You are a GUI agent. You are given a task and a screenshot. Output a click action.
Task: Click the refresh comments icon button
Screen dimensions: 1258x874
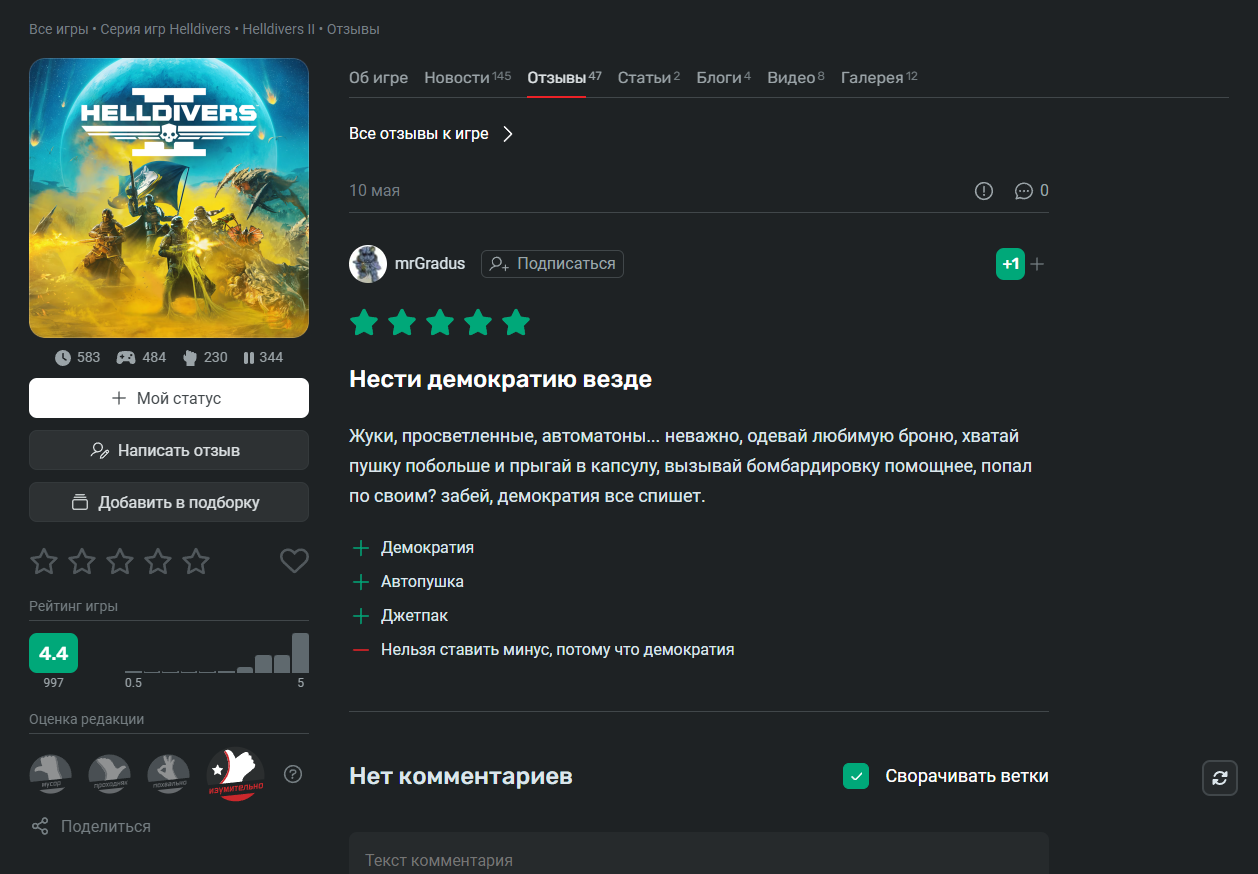coord(1219,778)
